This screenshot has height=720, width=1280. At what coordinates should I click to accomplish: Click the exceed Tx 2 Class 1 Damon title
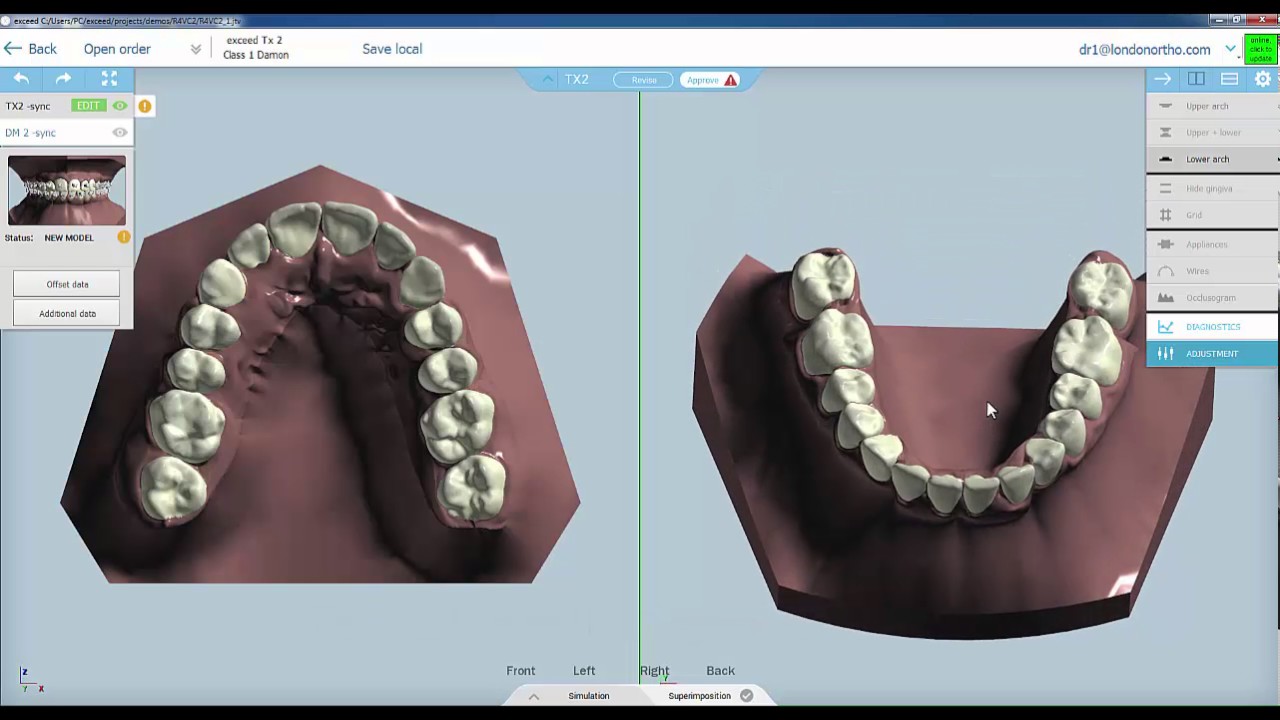click(x=256, y=48)
